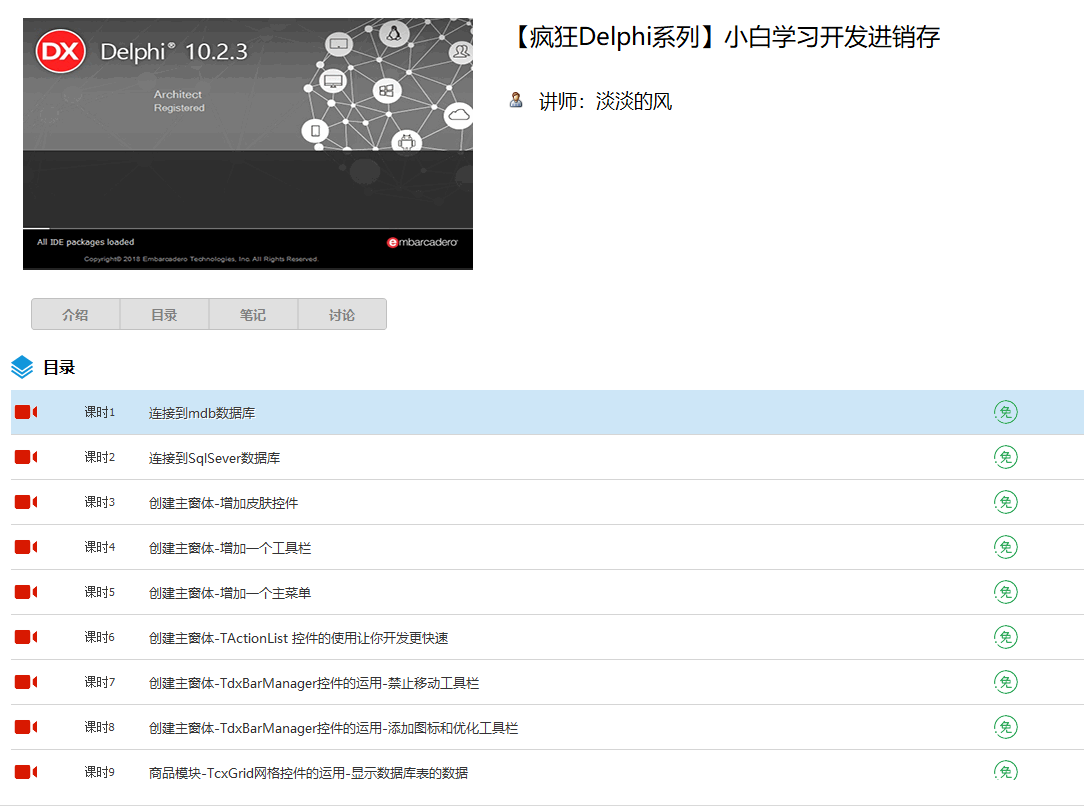Click the Delphi 10.2.3 course thumbnail
The width and height of the screenshot is (1084, 806).
pyautogui.click(x=247, y=144)
